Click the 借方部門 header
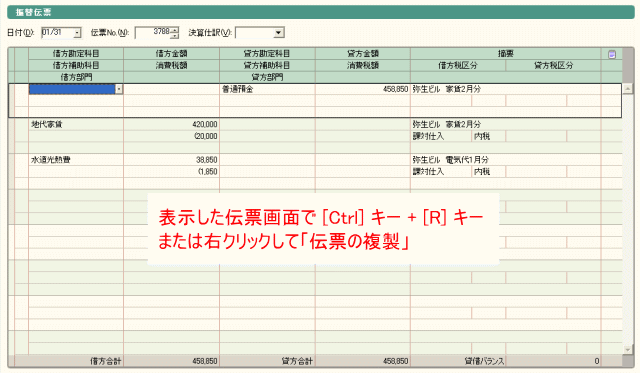Screen dimensions: 640x373 (76, 77)
